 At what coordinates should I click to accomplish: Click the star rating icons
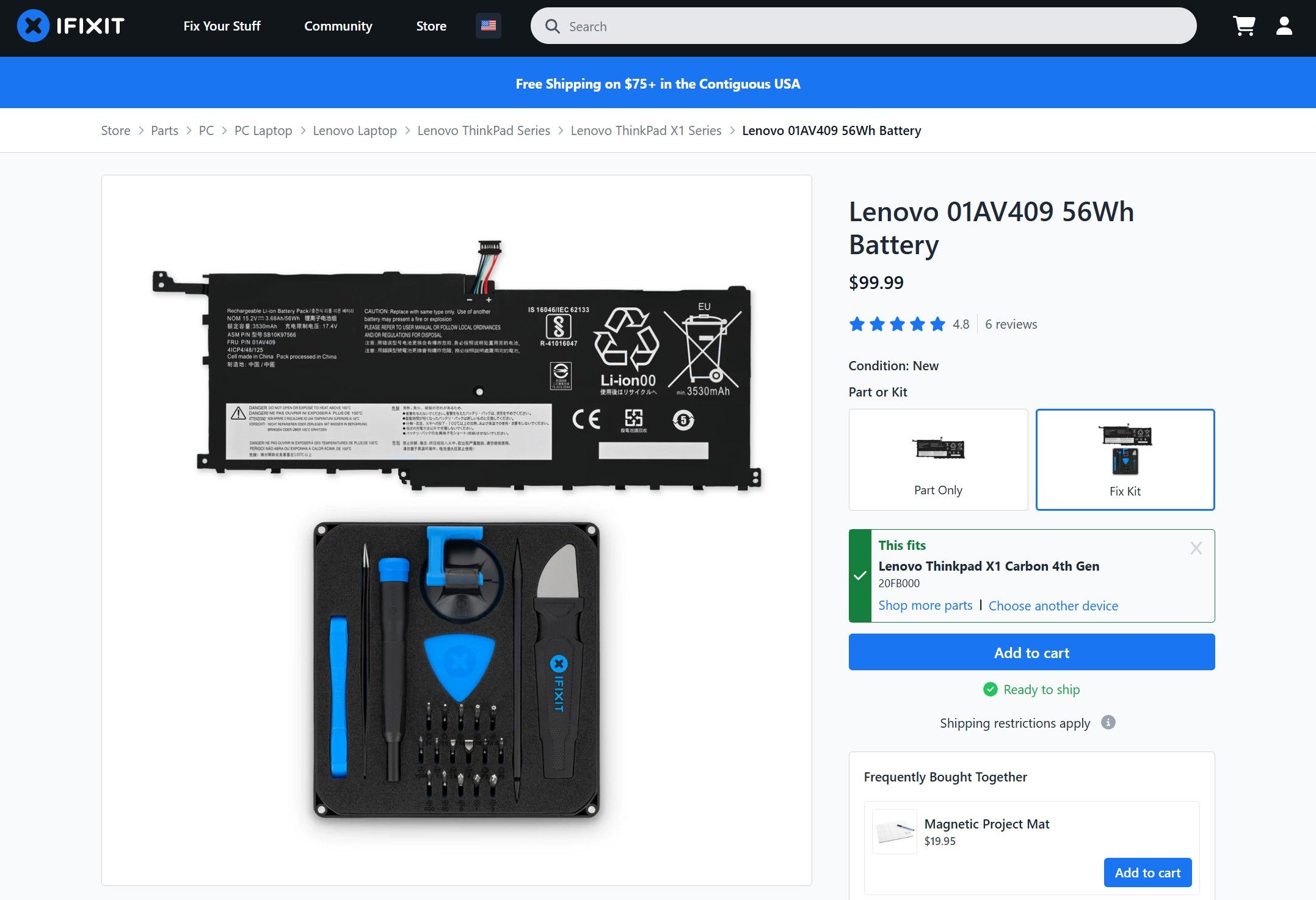pos(897,324)
